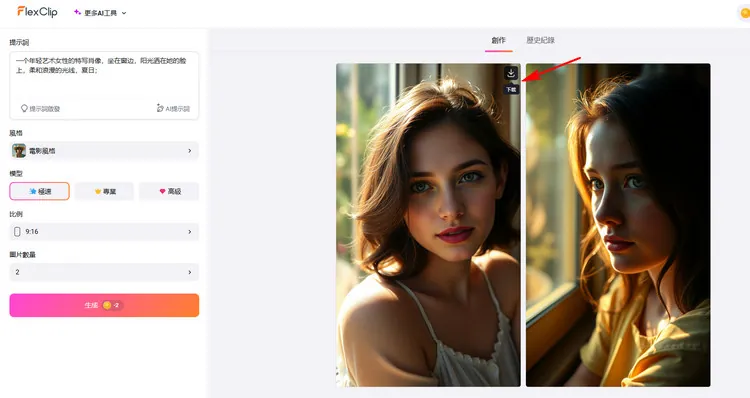Click the pink-orange generate button

[x=104, y=305]
